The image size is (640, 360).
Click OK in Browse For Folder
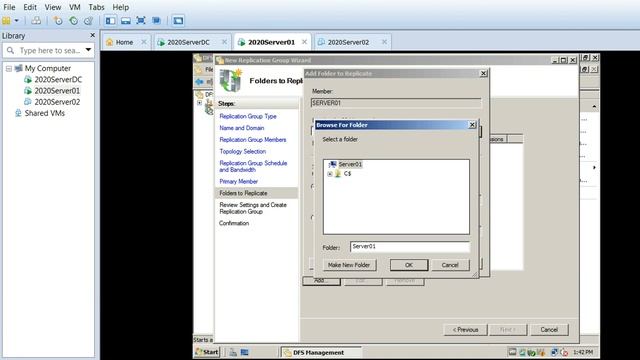[409, 265]
